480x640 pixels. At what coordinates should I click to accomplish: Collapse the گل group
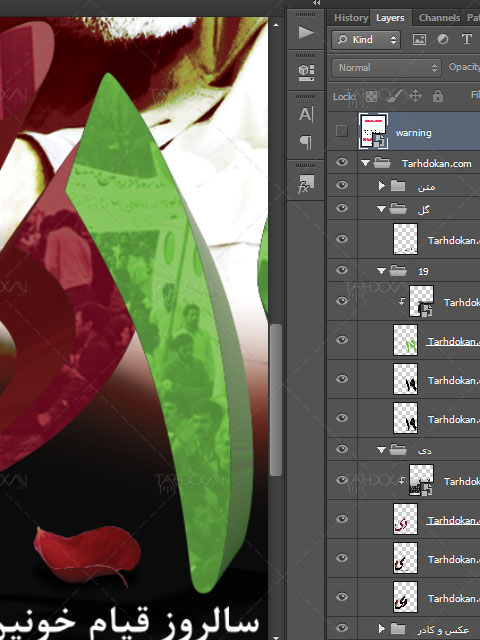point(382,209)
